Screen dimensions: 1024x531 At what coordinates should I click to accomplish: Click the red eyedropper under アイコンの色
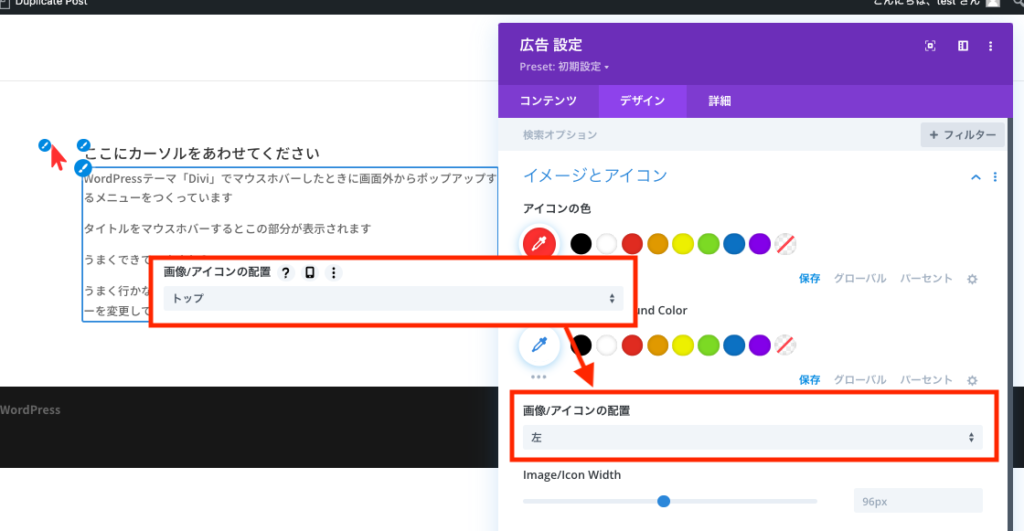[x=539, y=243]
